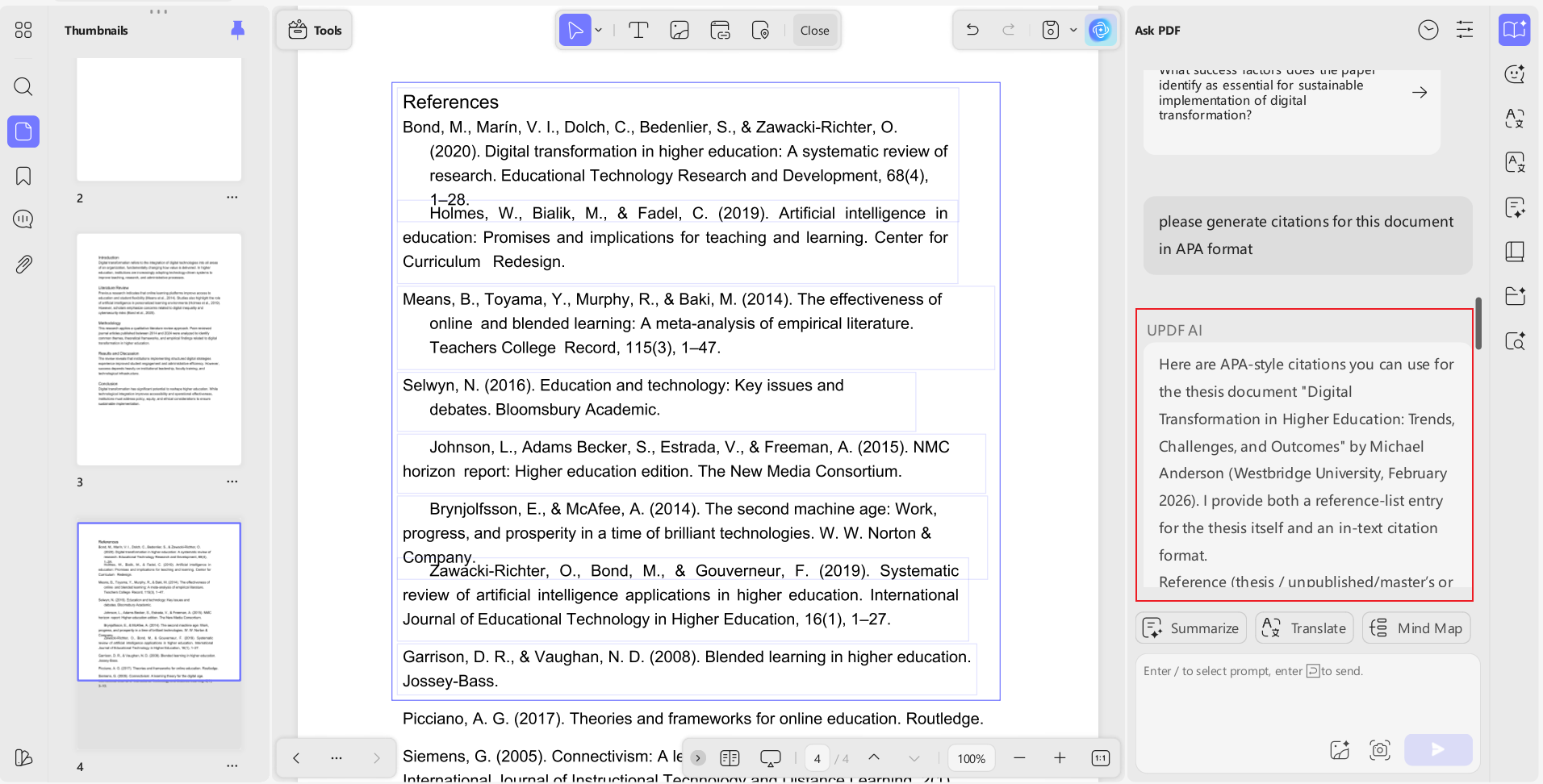1543x784 pixels.
Task: Select the page 3 thumbnail
Action: (159, 349)
